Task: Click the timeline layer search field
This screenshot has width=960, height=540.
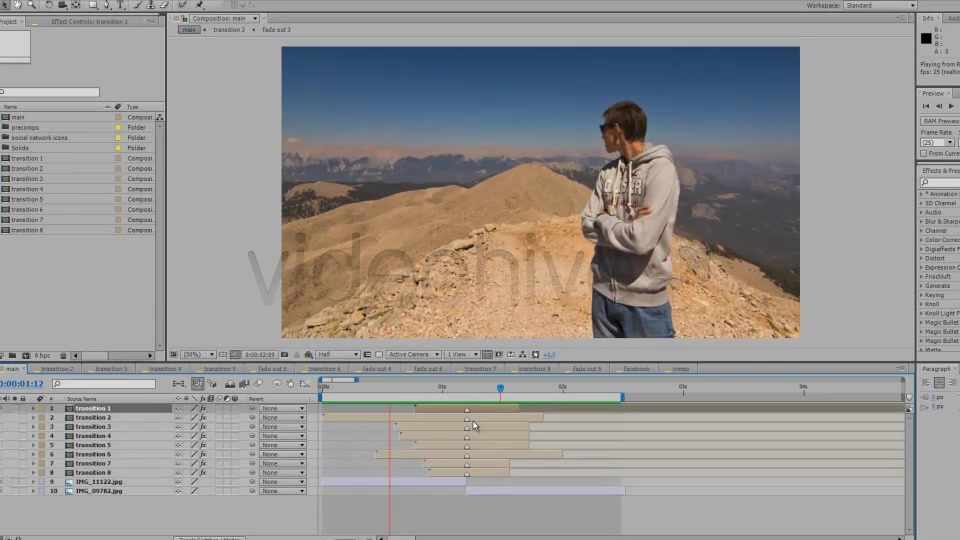Action: tap(103, 384)
